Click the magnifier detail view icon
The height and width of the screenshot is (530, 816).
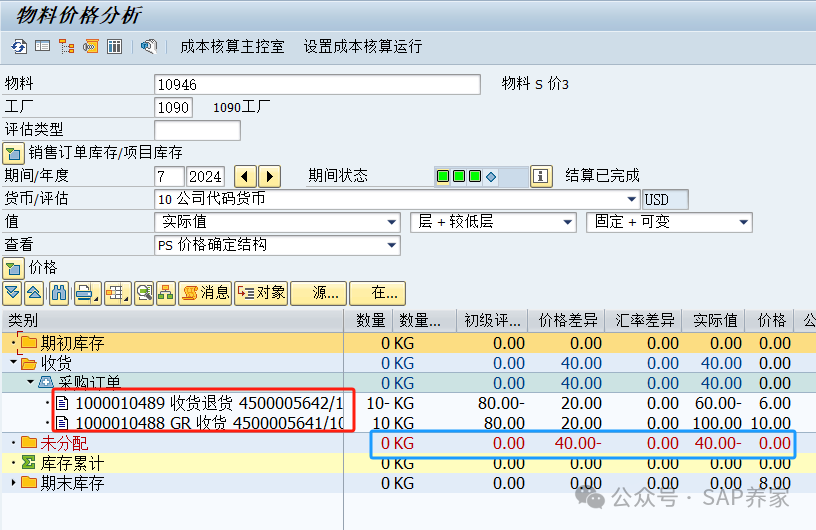tap(144, 293)
